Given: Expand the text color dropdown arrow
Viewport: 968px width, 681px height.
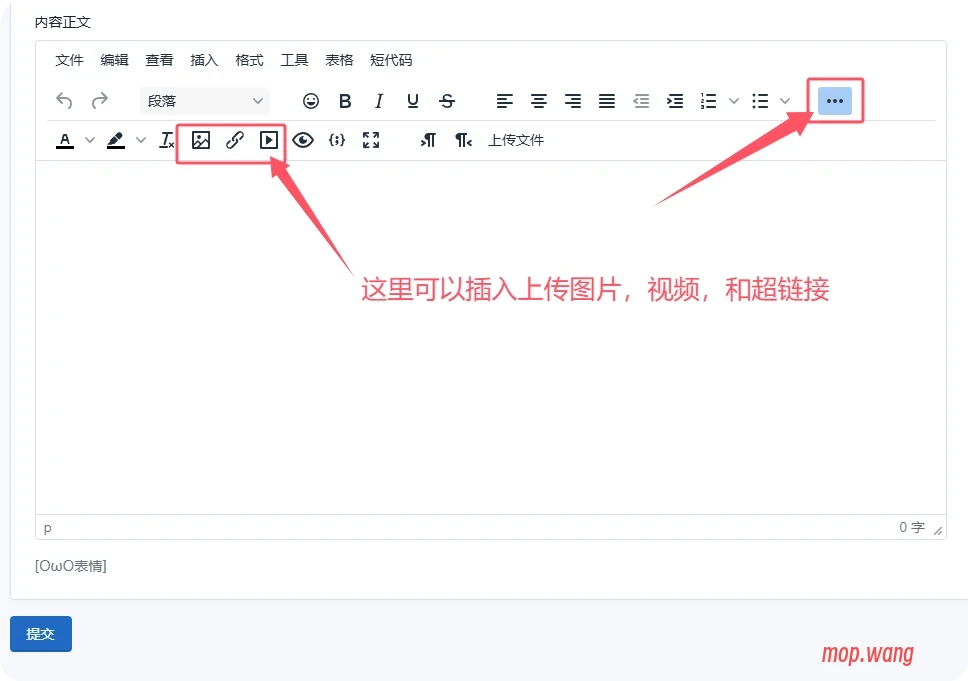Looking at the screenshot, I should tap(89, 140).
